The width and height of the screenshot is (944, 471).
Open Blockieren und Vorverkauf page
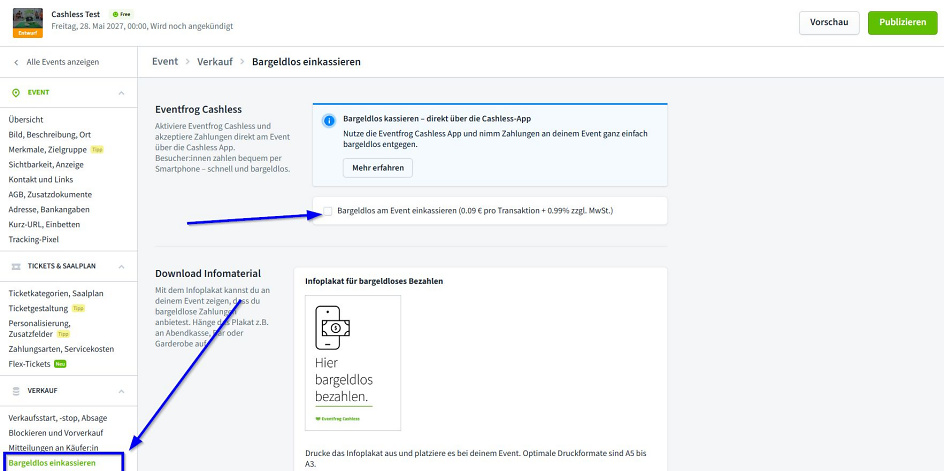pyautogui.click(x=56, y=433)
